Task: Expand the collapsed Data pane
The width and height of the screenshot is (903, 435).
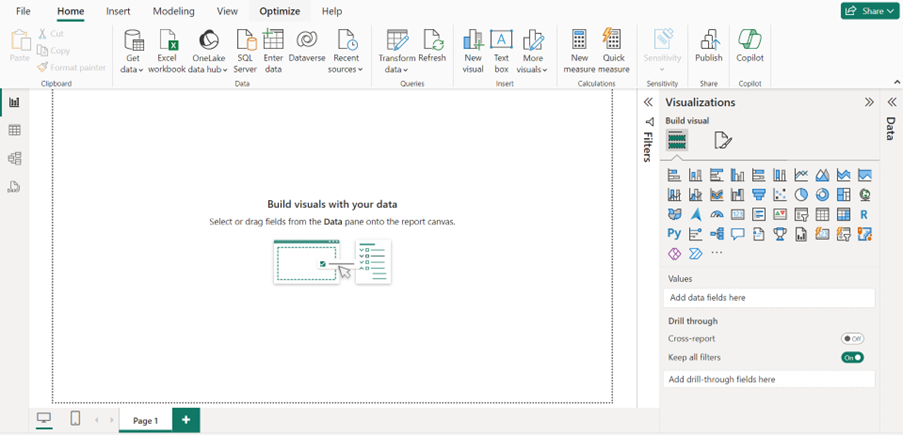Action: click(x=891, y=102)
